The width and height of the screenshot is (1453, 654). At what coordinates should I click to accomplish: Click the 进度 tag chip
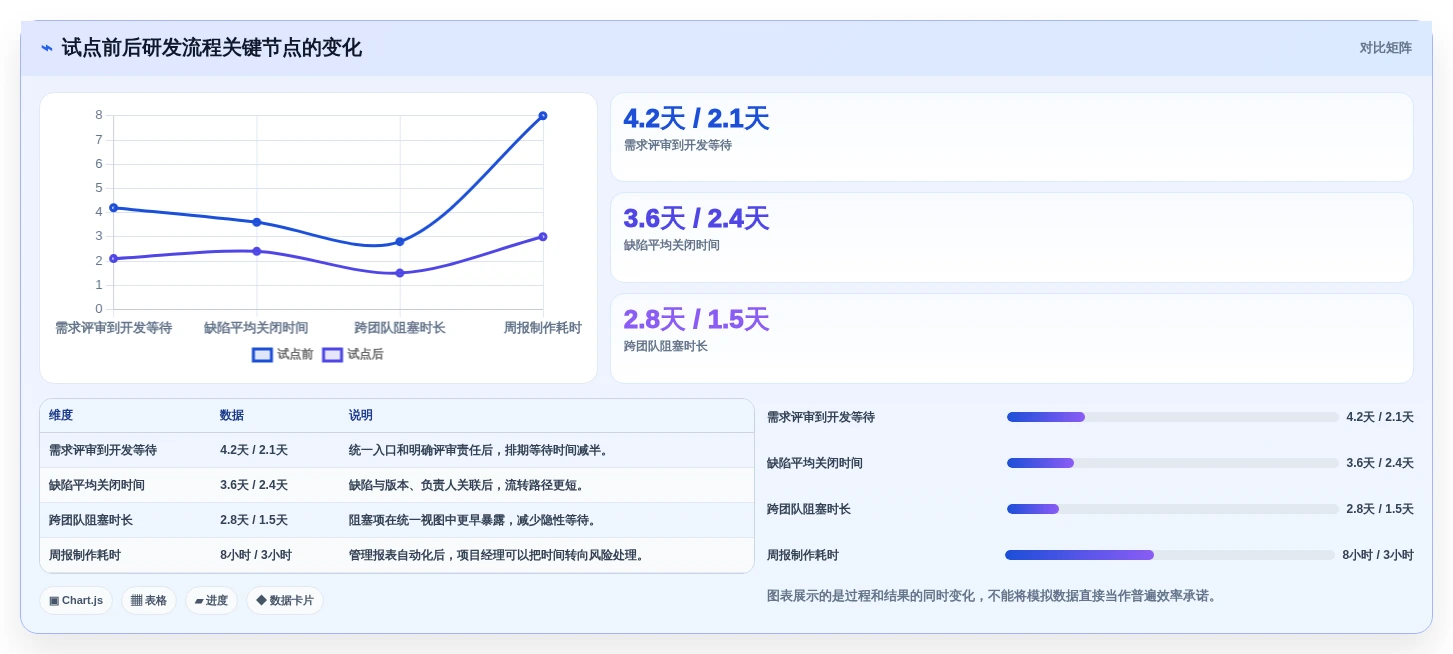(211, 601)
